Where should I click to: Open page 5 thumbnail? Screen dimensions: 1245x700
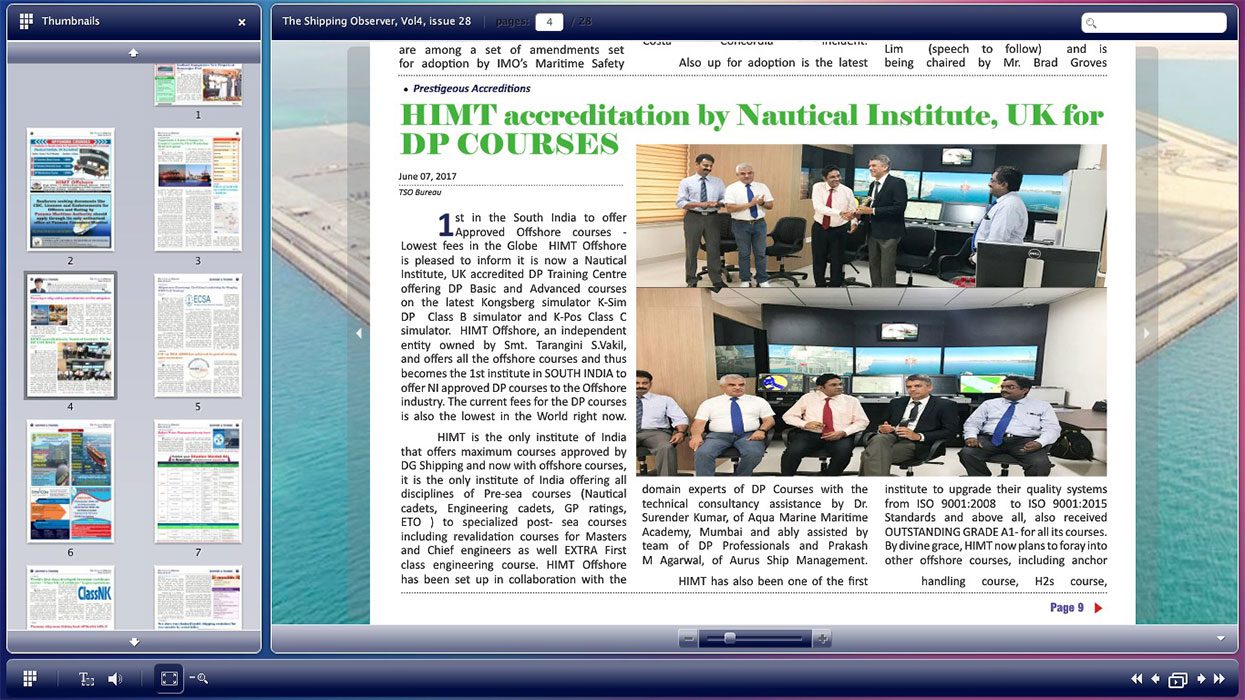pos(198,335)
